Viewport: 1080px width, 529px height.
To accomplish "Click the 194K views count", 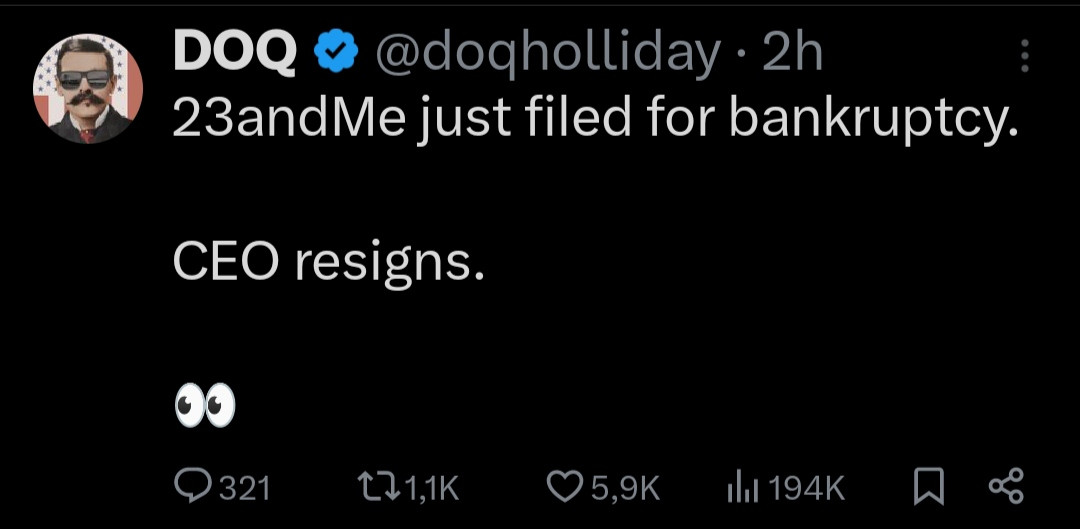I will pyautogui.click(x=809, y=488).
